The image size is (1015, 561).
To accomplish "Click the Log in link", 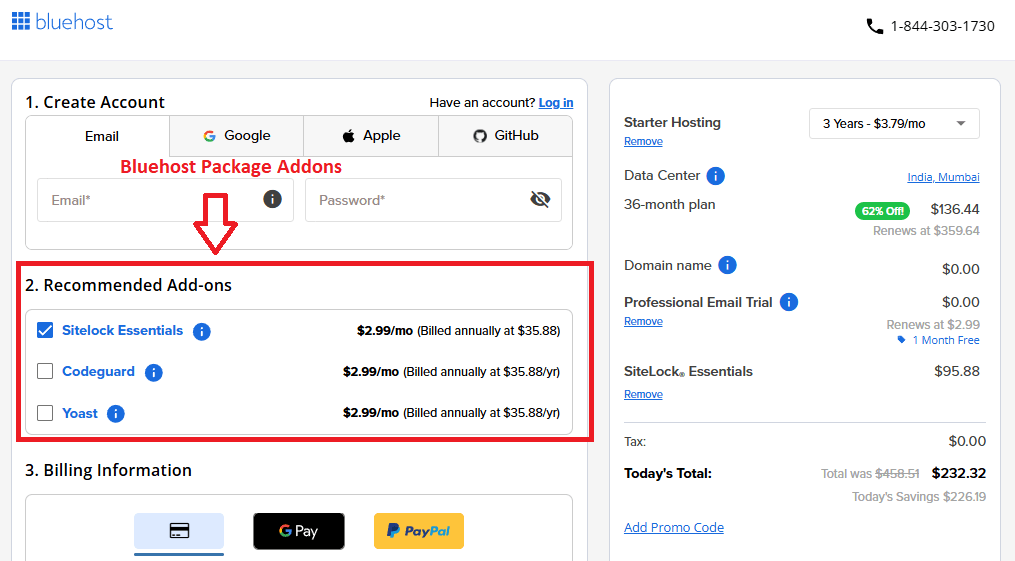I will pyautogui.click(x=555, y=102).
